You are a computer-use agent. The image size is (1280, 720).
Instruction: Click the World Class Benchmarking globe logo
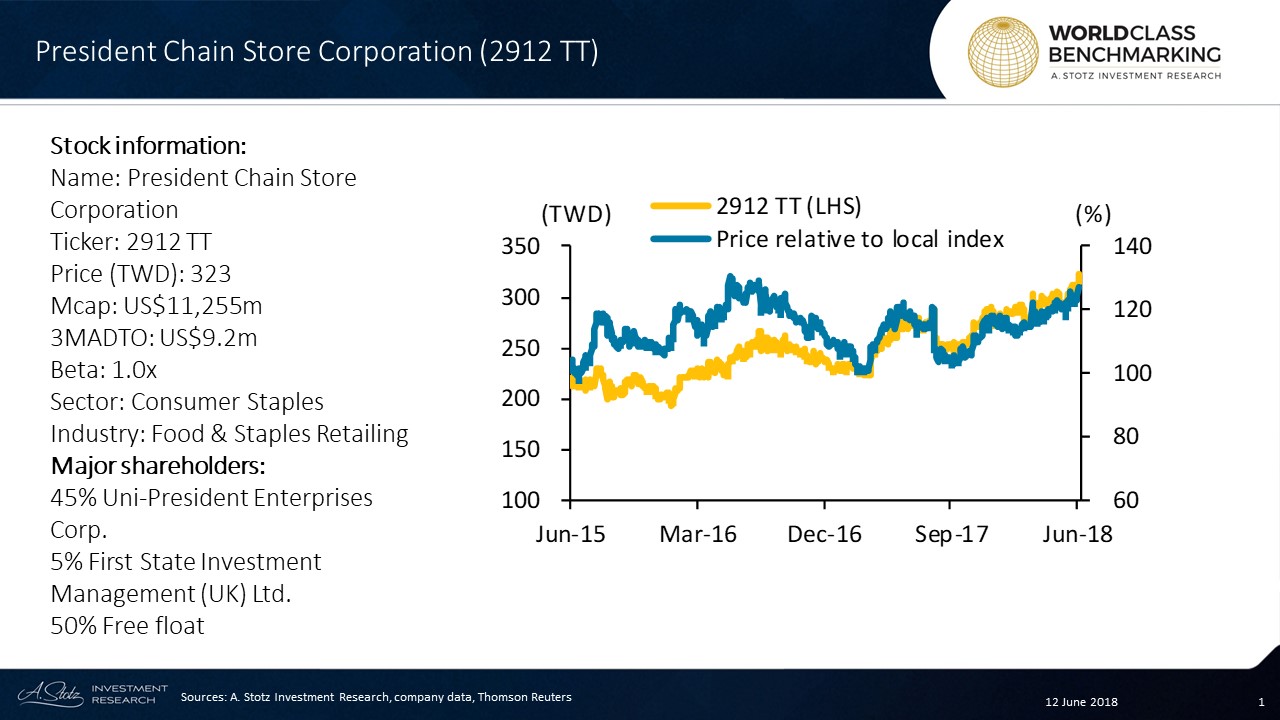(x=1003, y=50)
